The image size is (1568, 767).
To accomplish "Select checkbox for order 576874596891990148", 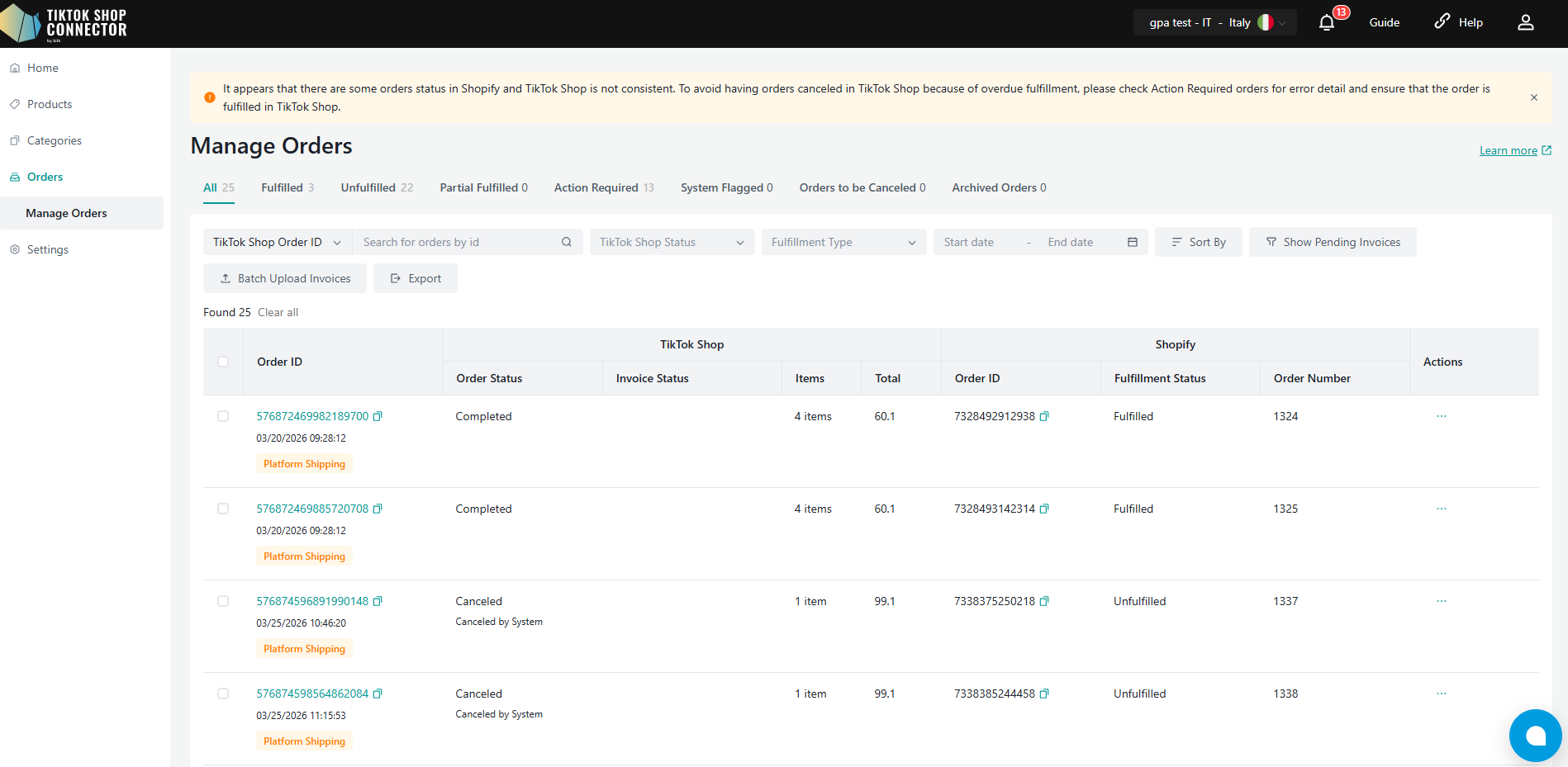I will [223, 601].
